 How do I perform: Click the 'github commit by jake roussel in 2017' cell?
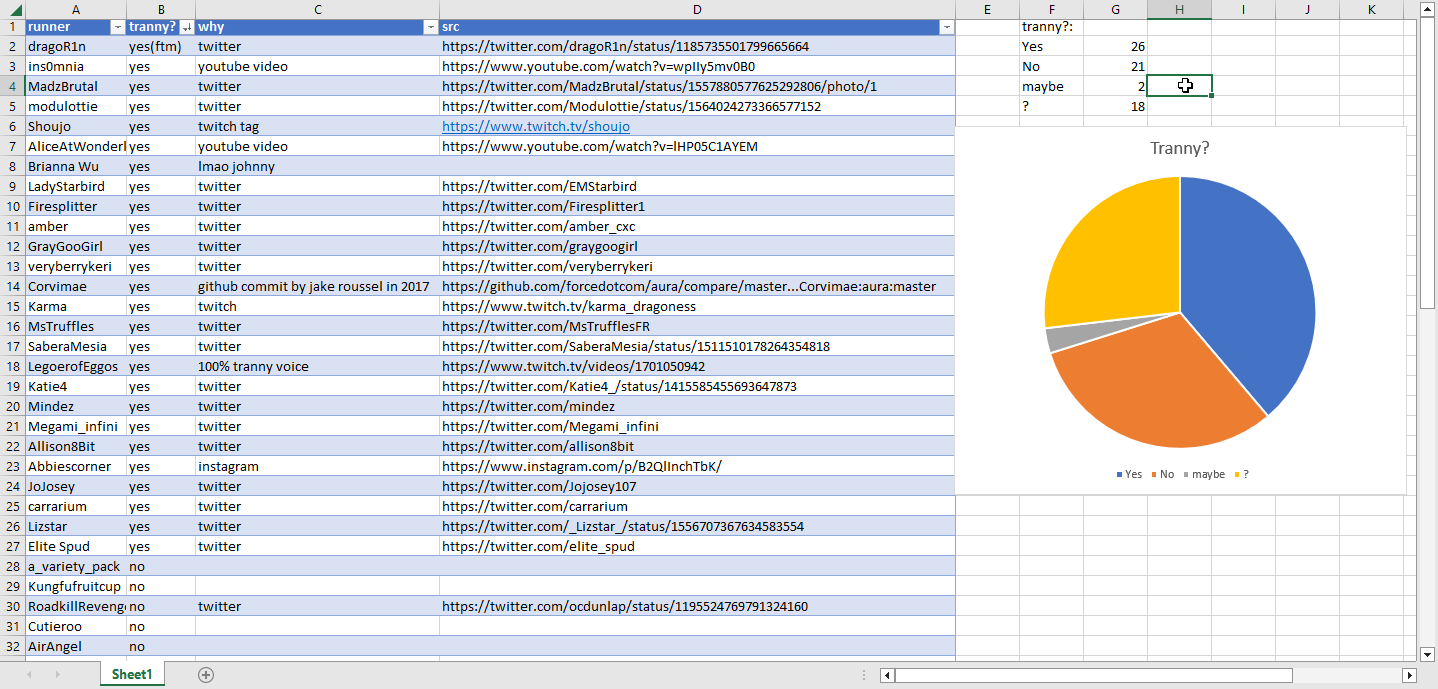[317, 286]
